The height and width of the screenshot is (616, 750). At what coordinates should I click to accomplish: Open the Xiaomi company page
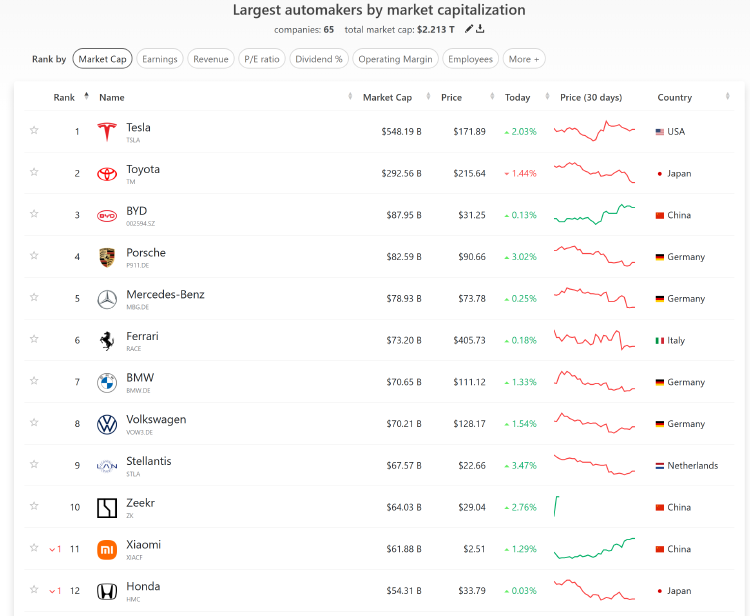[x=143, y=545]
